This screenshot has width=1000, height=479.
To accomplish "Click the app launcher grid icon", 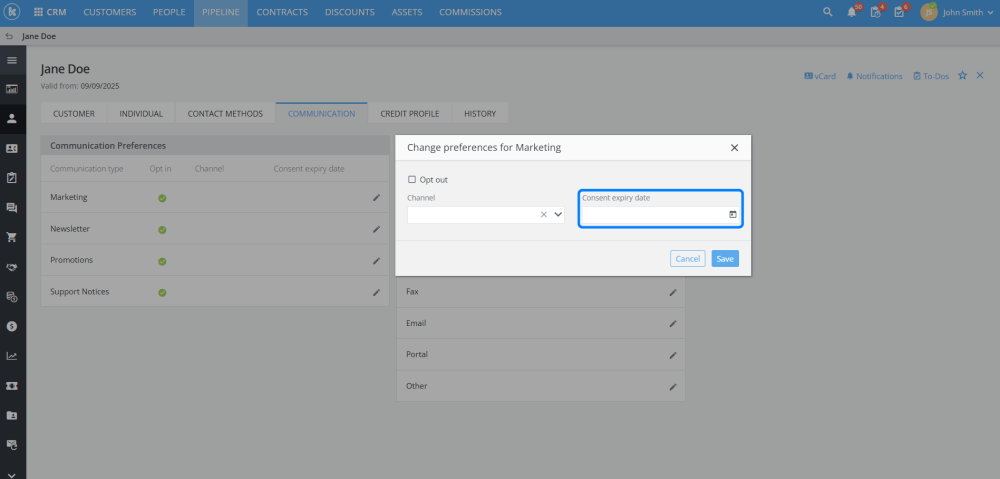I will pos(38,12).
